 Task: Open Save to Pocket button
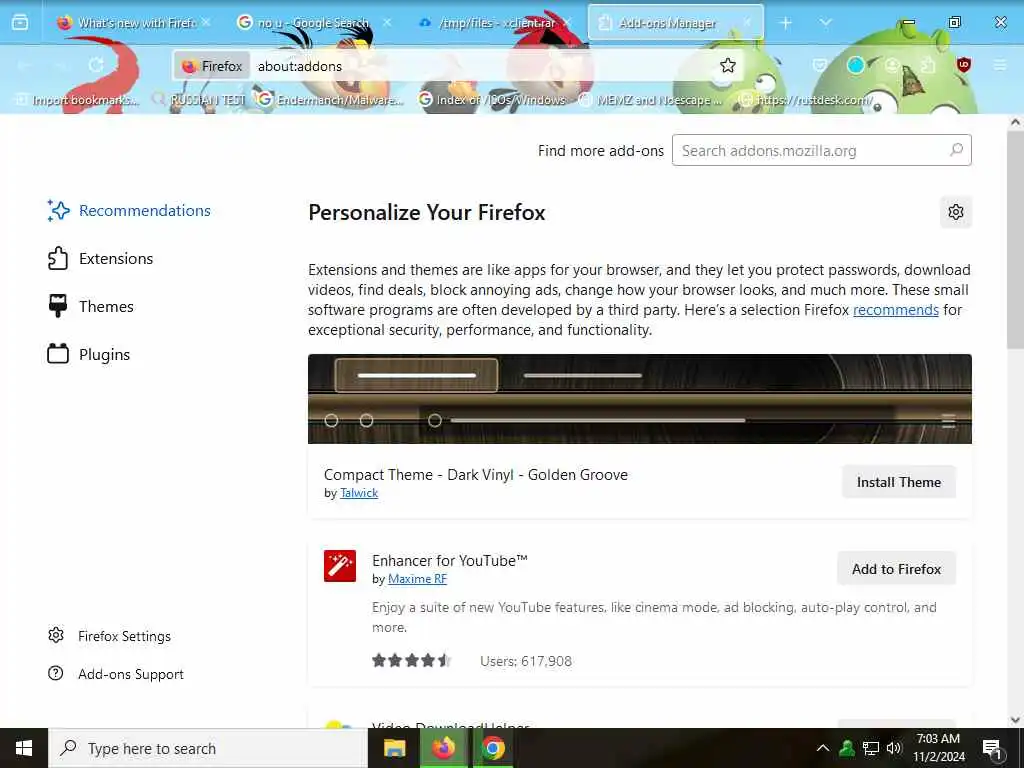820,65
